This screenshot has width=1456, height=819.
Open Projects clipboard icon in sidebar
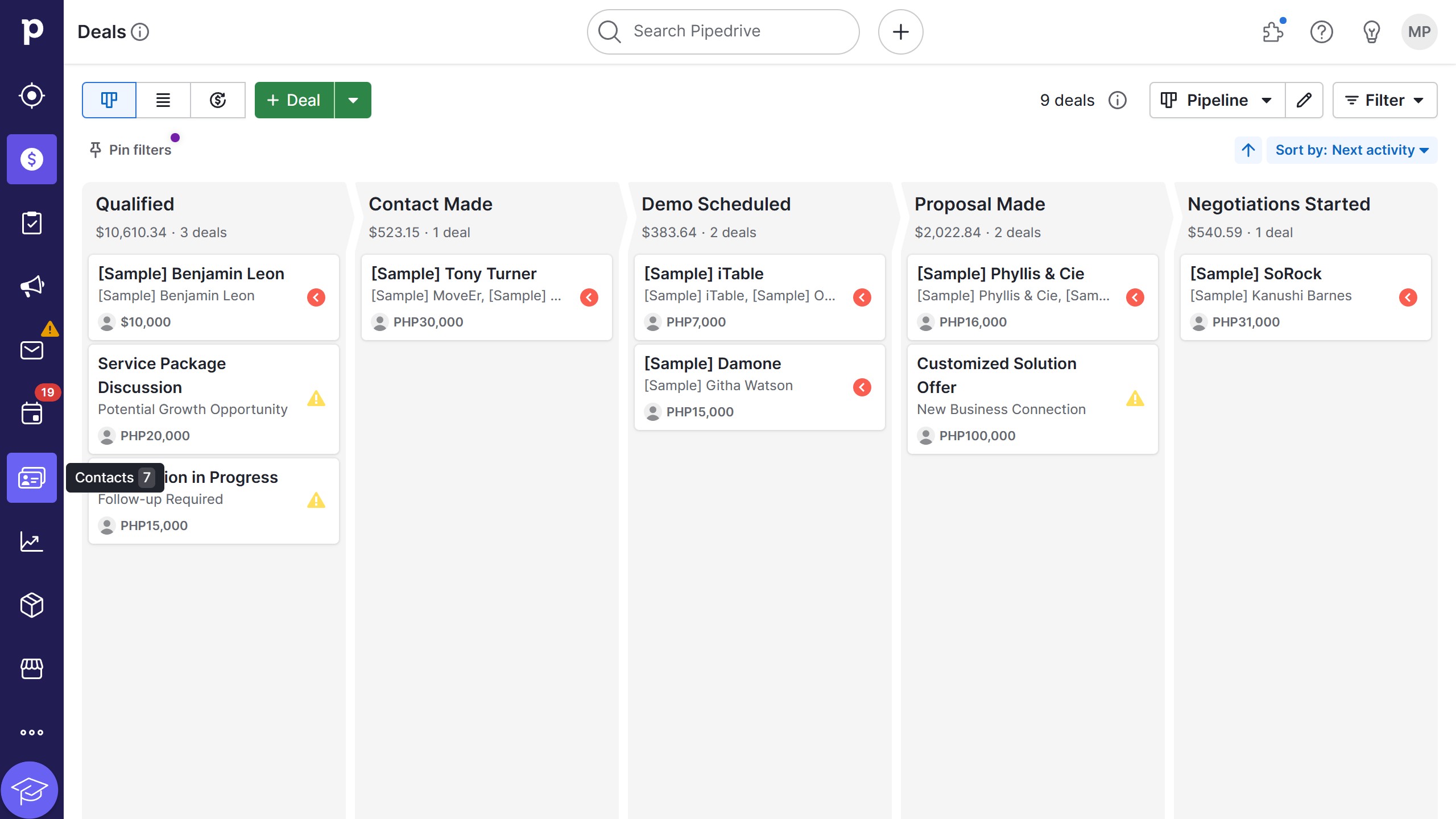[32, 223]
